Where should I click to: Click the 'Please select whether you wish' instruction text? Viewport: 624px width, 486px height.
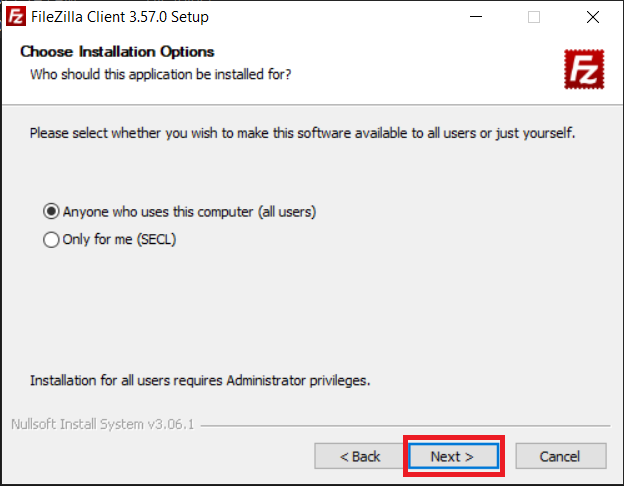click(x=302, y=133)
